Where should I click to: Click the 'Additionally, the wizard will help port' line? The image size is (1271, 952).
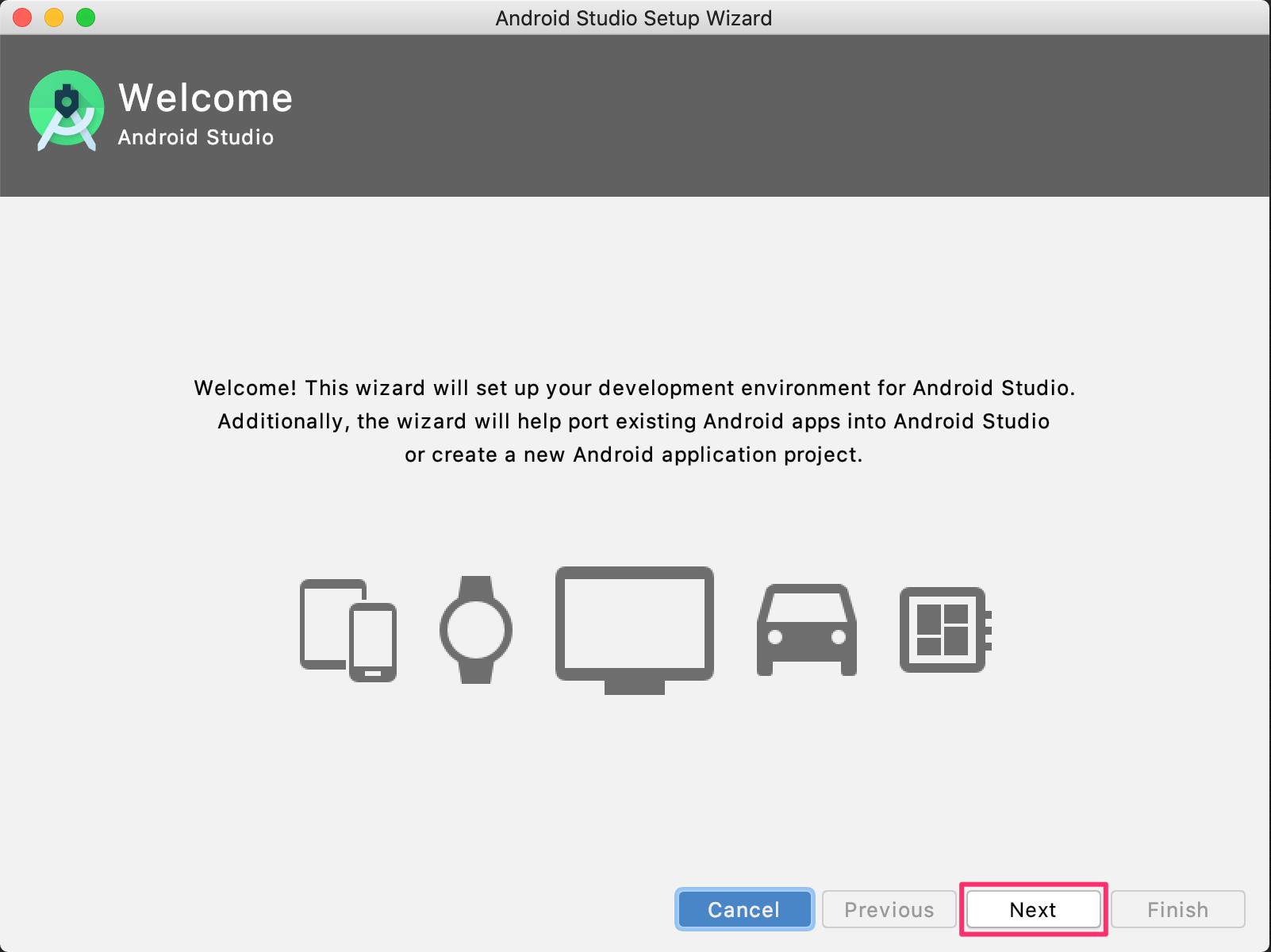[634, 421]
